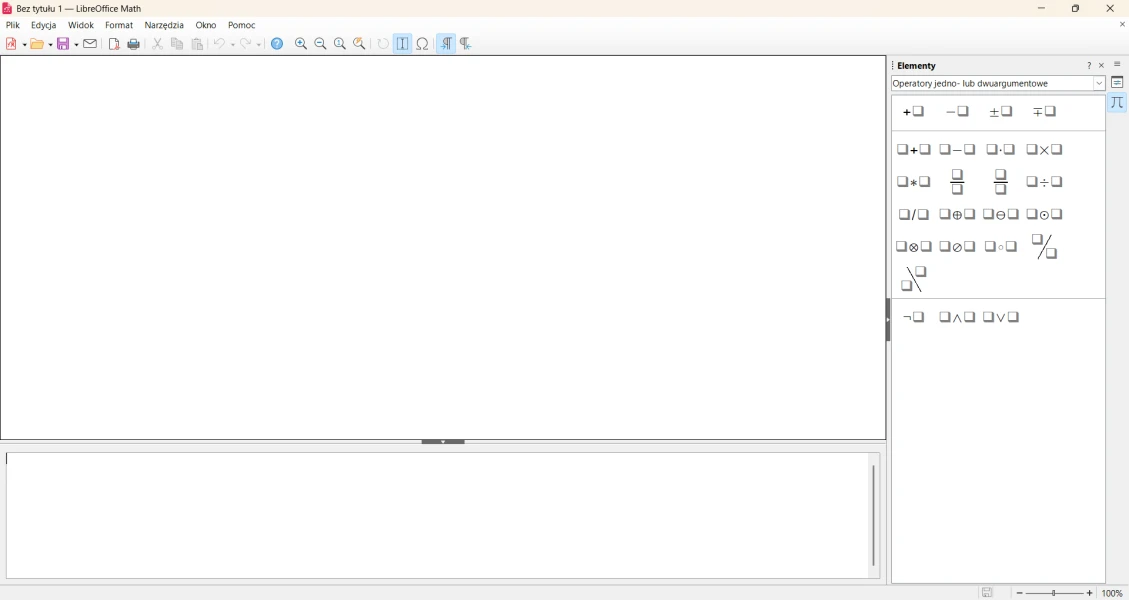
Task: Click the sidebar hide handle
Action: point(888,320)
